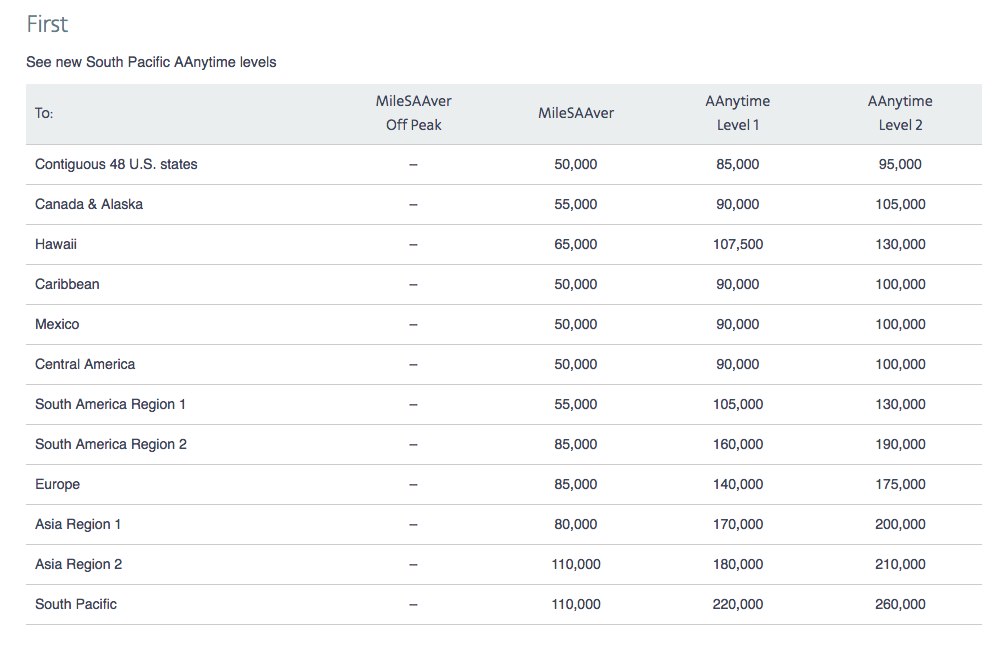Click South America Region 2's 160,000 value
The height and width of the screenshot is (655, 1006).
coord(738,444)
